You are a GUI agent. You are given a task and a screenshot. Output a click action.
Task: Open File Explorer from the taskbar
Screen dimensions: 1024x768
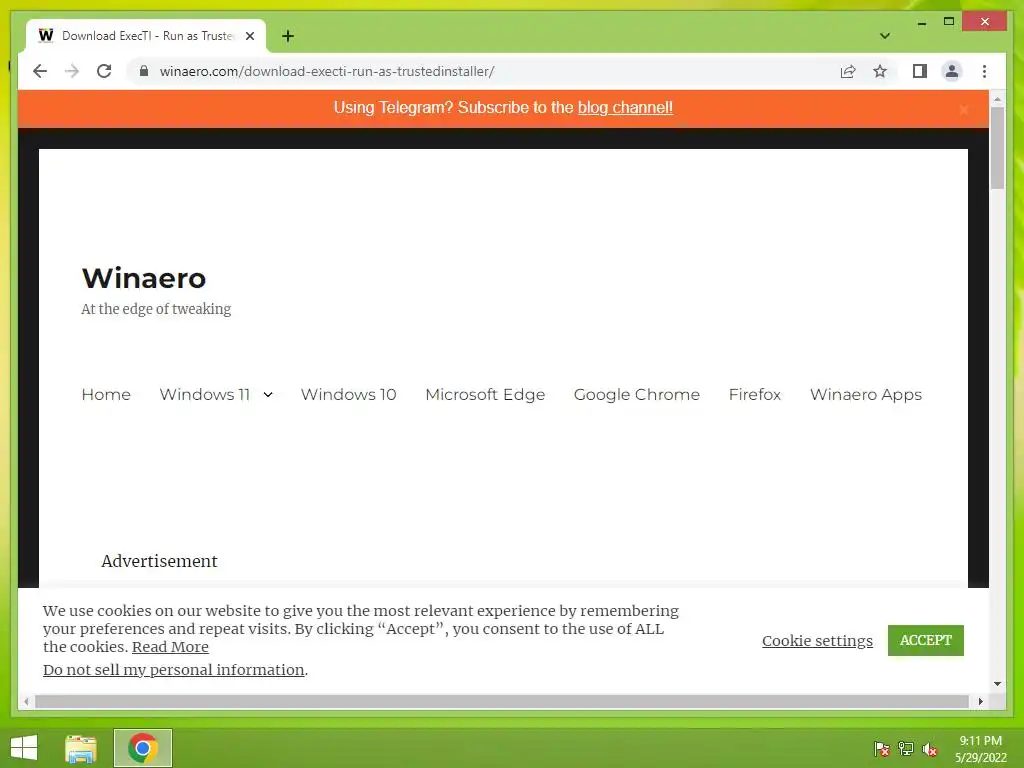coord(81,748)
